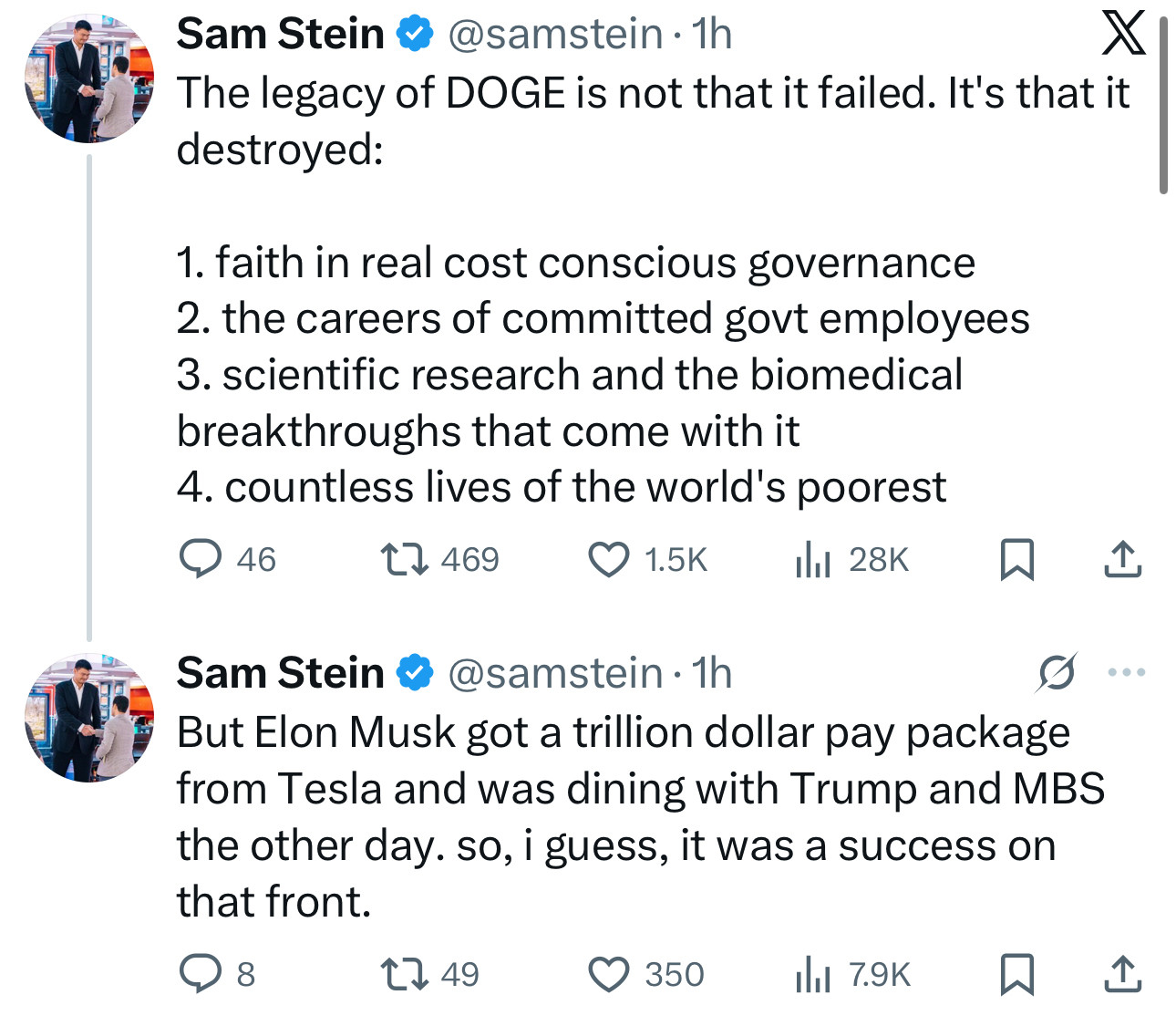Like the DOGE legacy tweet

click(x=608, y=559)
